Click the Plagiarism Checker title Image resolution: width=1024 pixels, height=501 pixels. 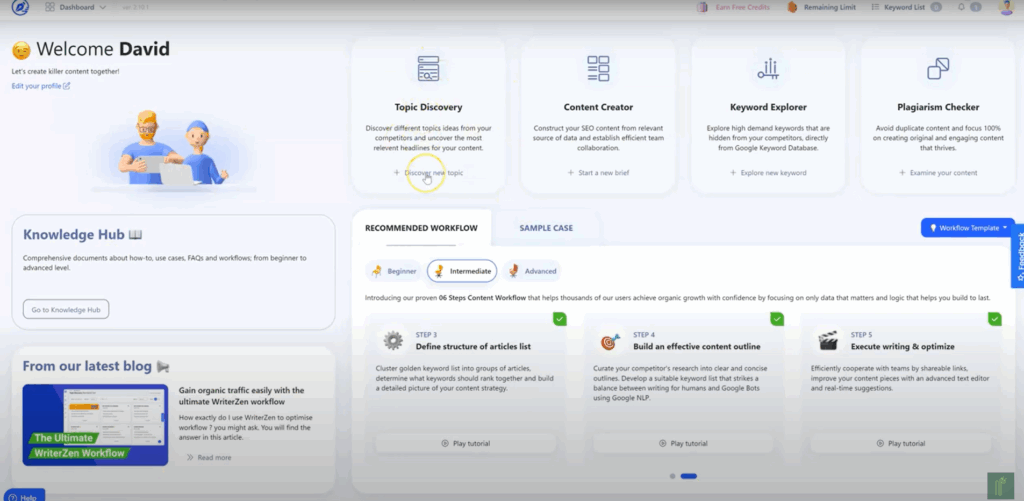(938, 107)
